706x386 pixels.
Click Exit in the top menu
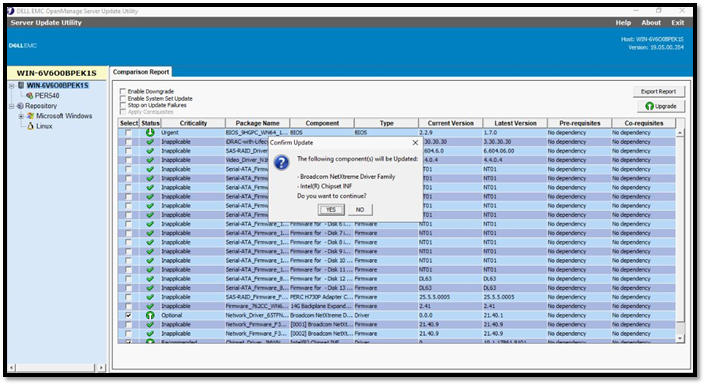[x=678, y=23]
